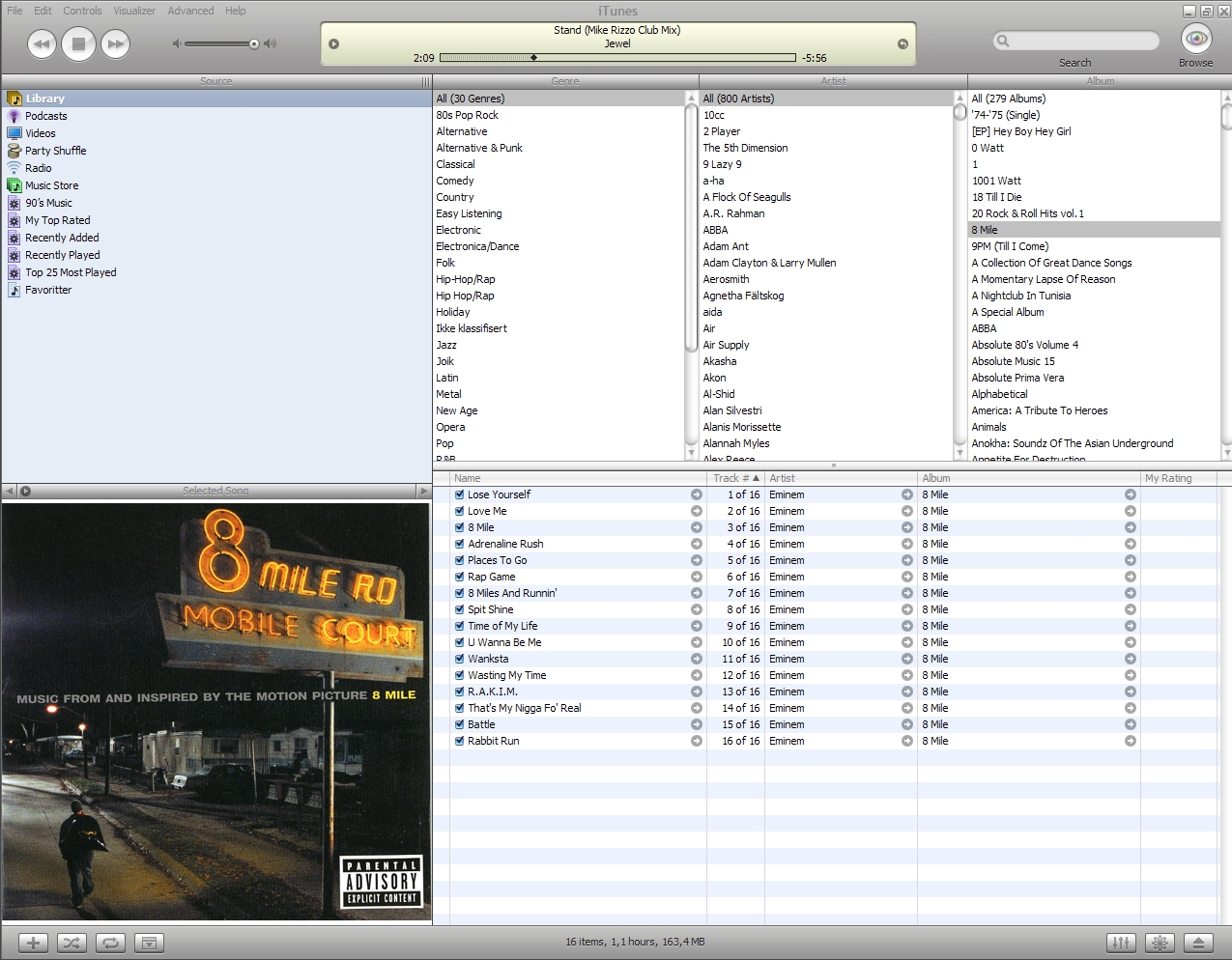The image size is (1232, 960).
Task: Turn on the visualizer button
Action: [1160, 943]
